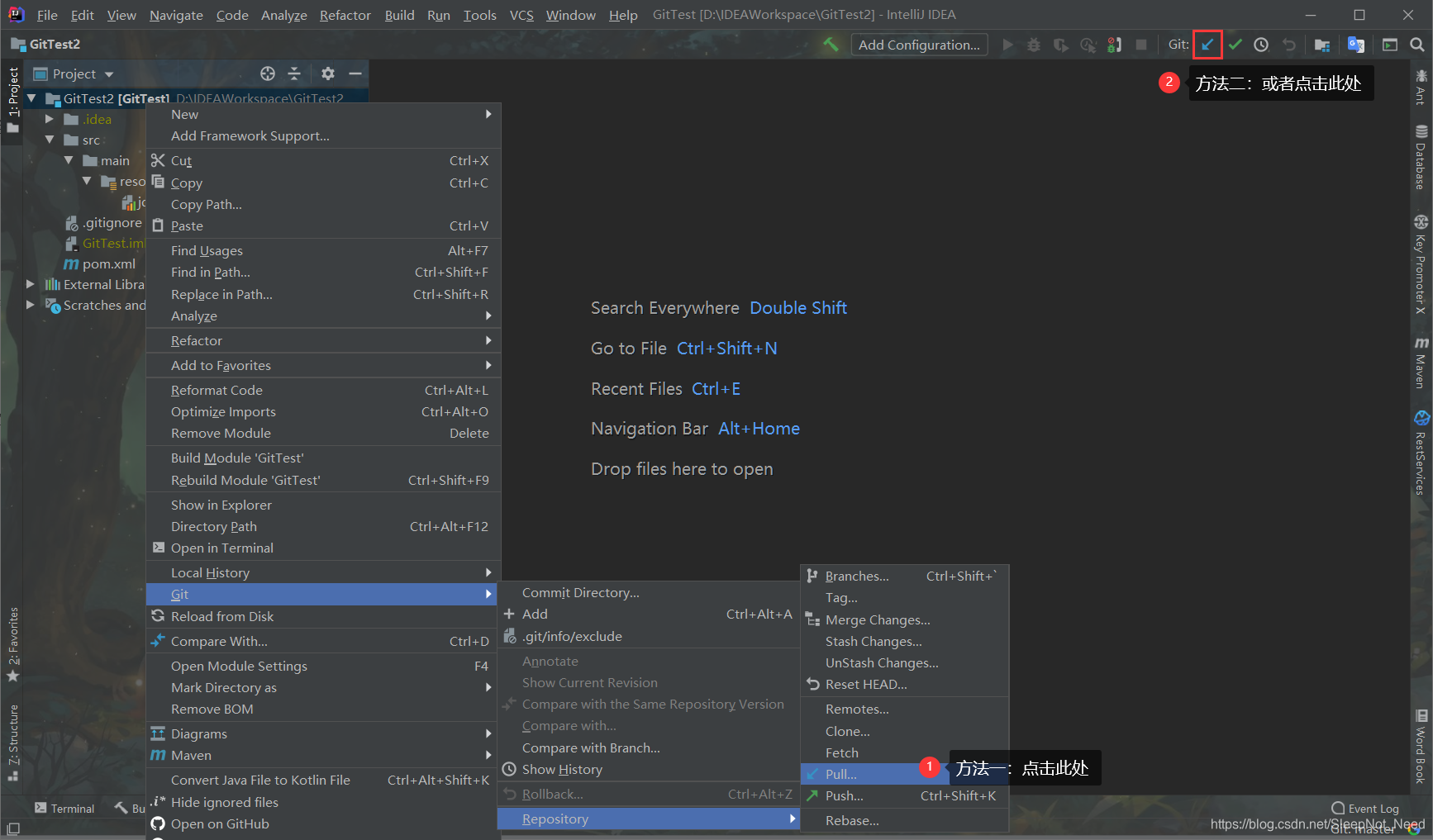Open the Event Log panel
This screenshot has height=840, width=1433.
click(1365, 809)
